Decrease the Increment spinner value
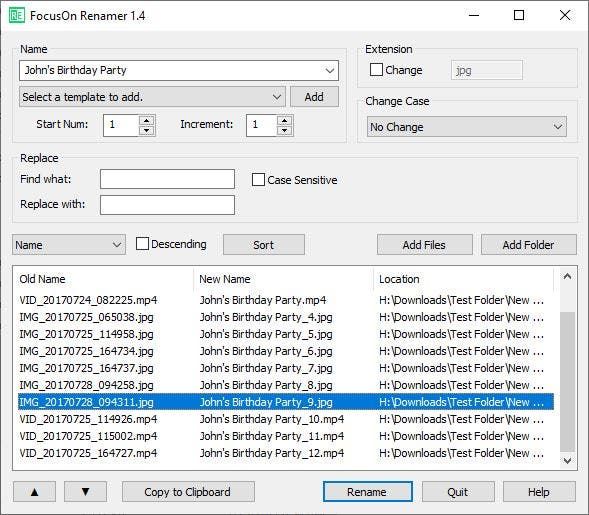This screenshot has height=515, width=589. point(284,130)
